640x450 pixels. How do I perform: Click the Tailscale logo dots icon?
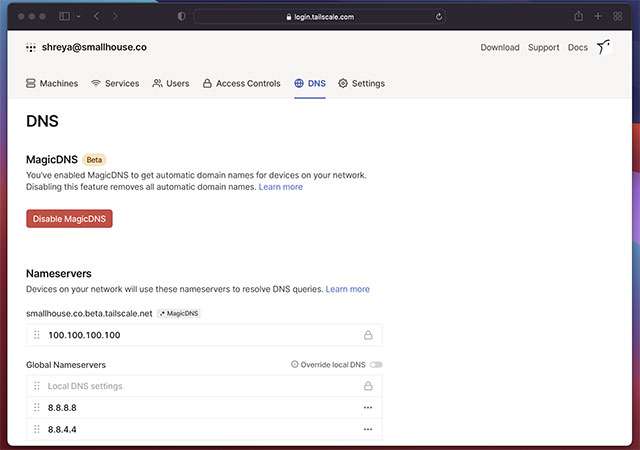click(31, 47)
